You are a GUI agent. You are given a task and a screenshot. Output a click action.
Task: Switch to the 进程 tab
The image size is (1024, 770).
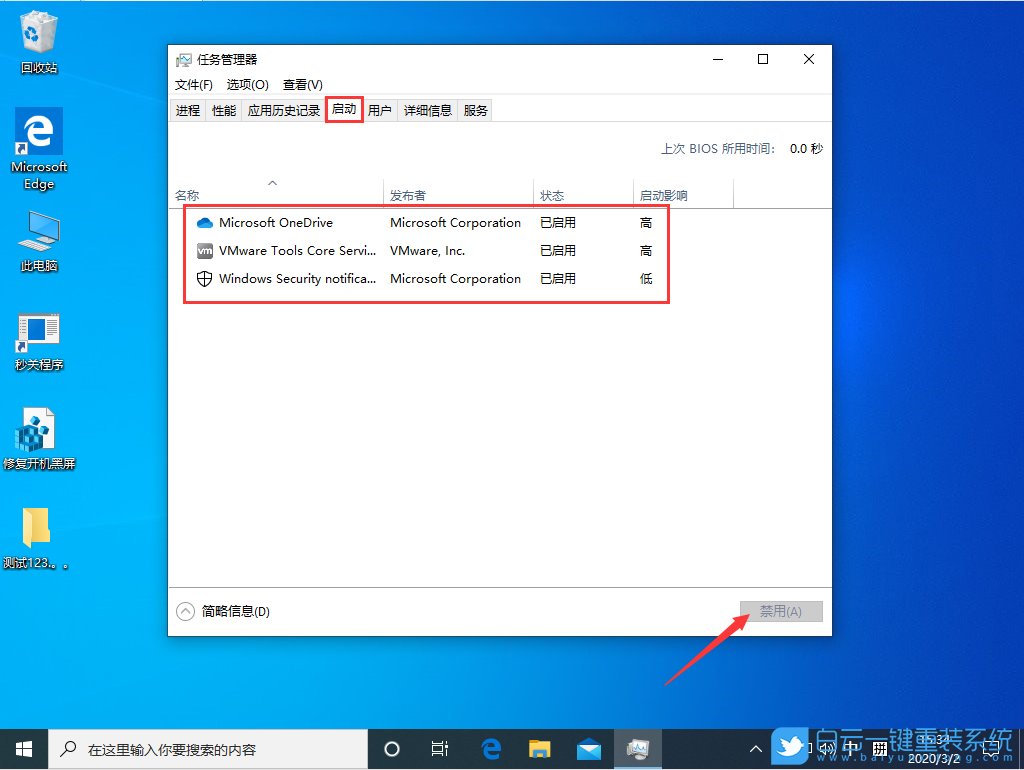187,110
